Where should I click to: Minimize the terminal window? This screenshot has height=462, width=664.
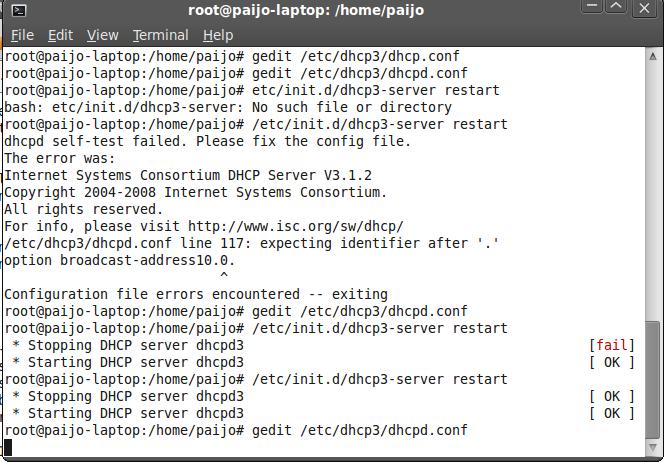pyautogui.click(x=592, y=8)
